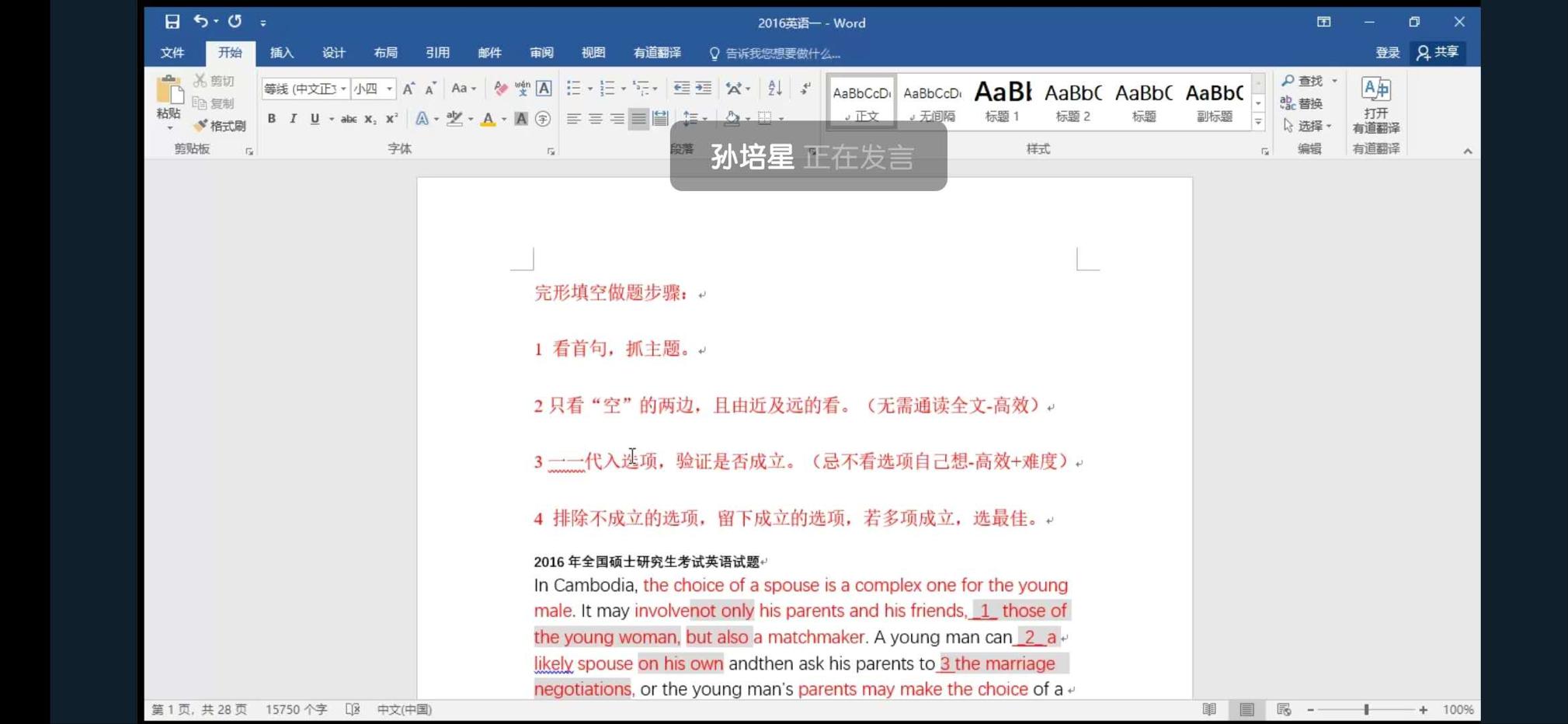
Task: Click the Increase Font Size icon
Action: click(x=409, y=89)
